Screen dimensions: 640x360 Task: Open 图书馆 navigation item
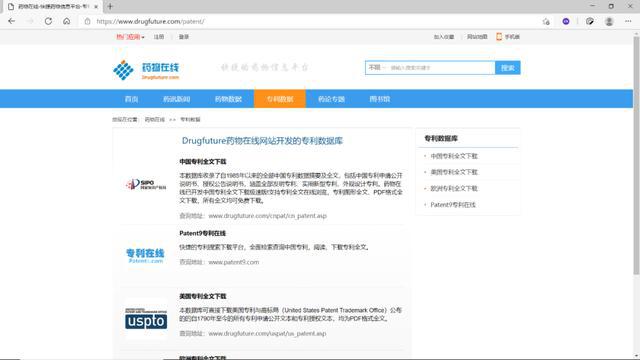coord(380,99)
